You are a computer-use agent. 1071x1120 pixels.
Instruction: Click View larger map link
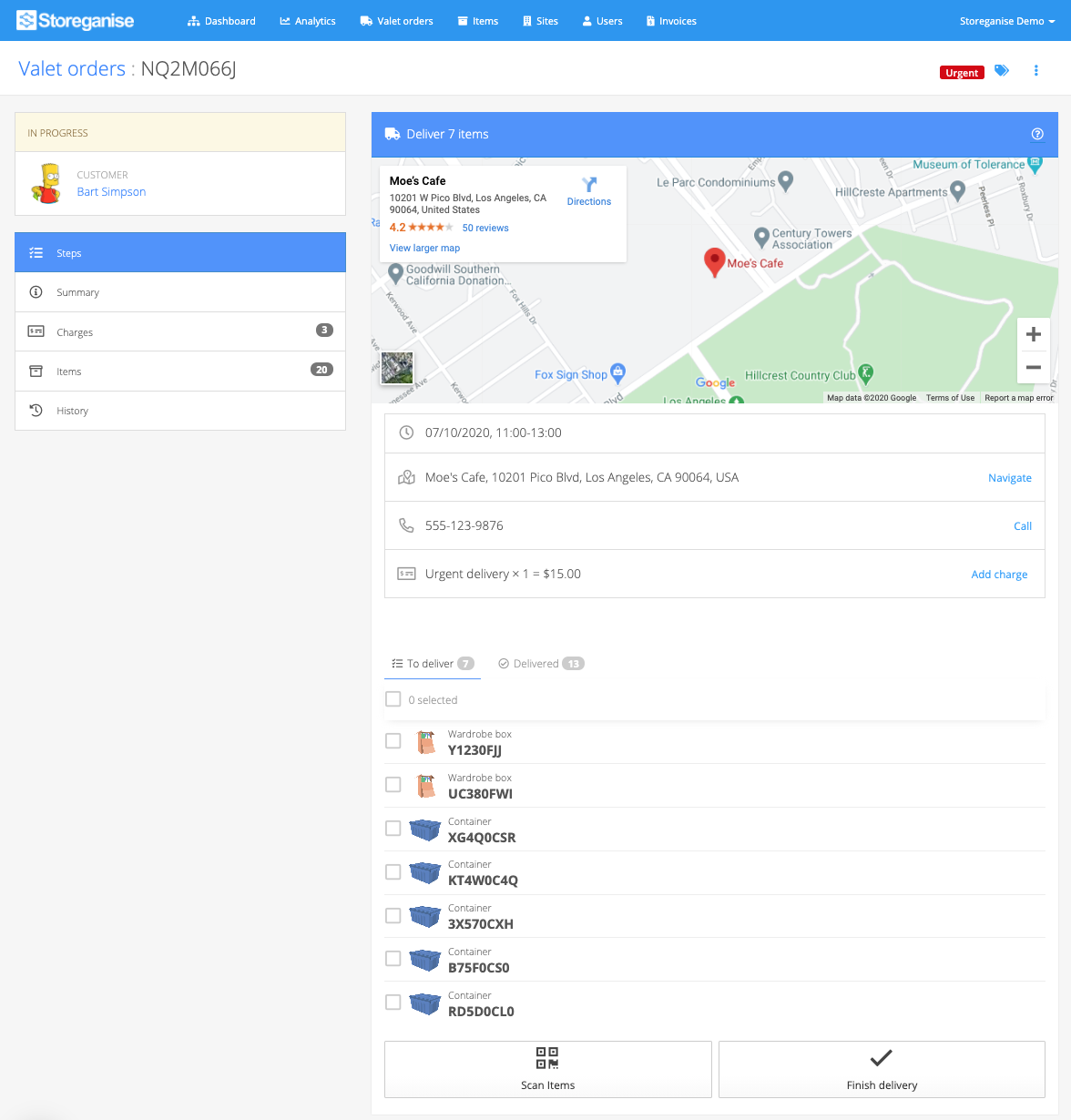coord(424,248)
